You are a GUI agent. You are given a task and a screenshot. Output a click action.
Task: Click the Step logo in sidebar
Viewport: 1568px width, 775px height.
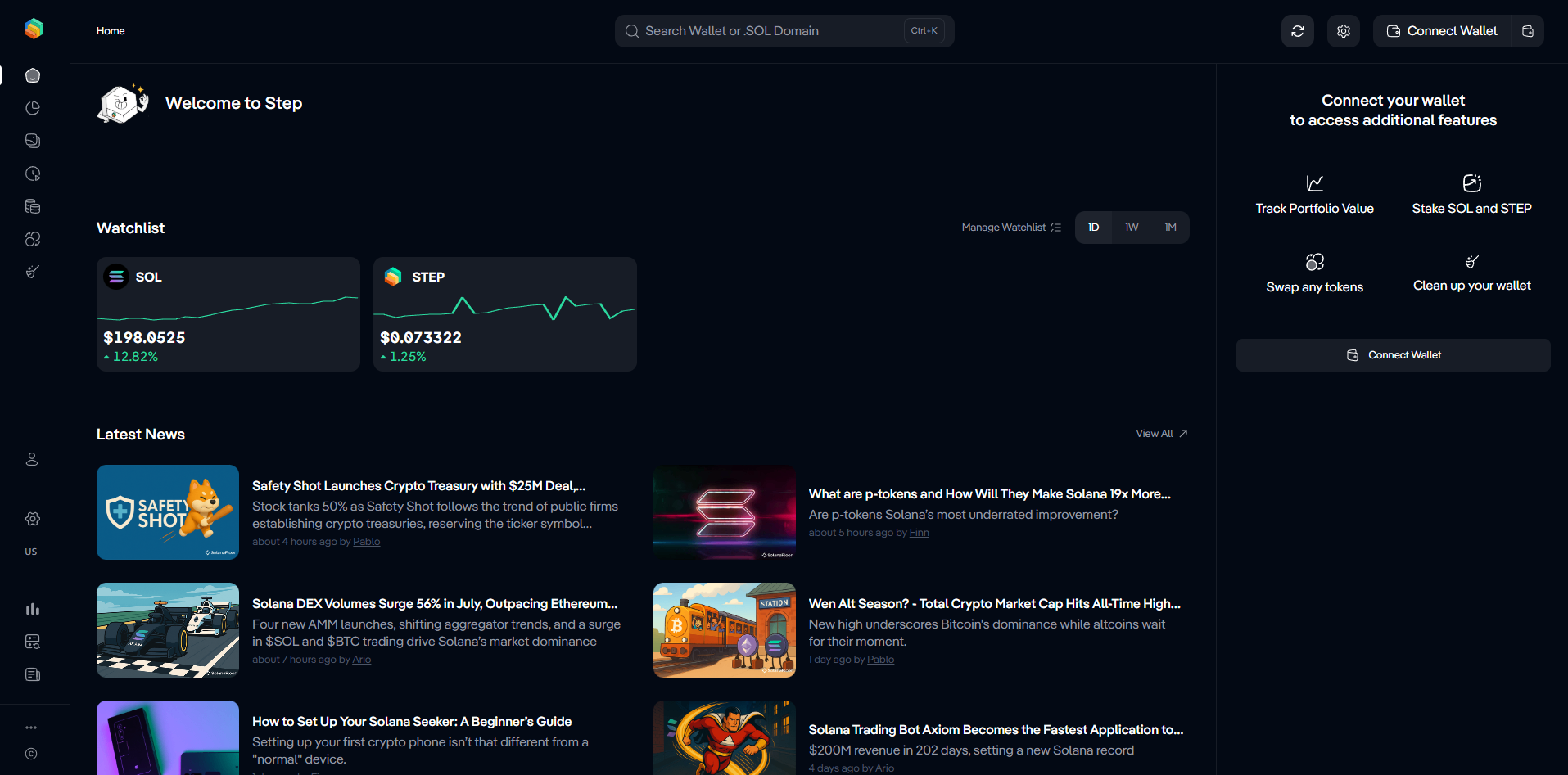click(34, 29)
